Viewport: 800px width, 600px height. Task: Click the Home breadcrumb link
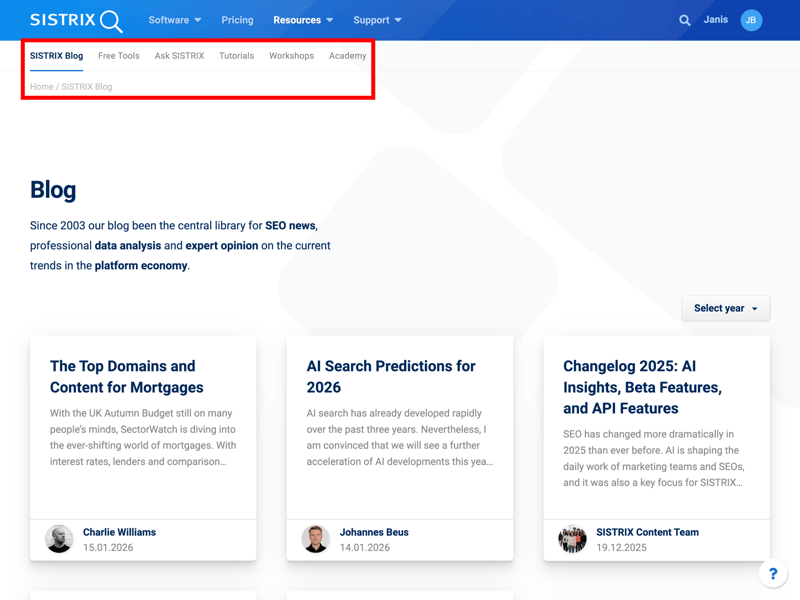41,87
